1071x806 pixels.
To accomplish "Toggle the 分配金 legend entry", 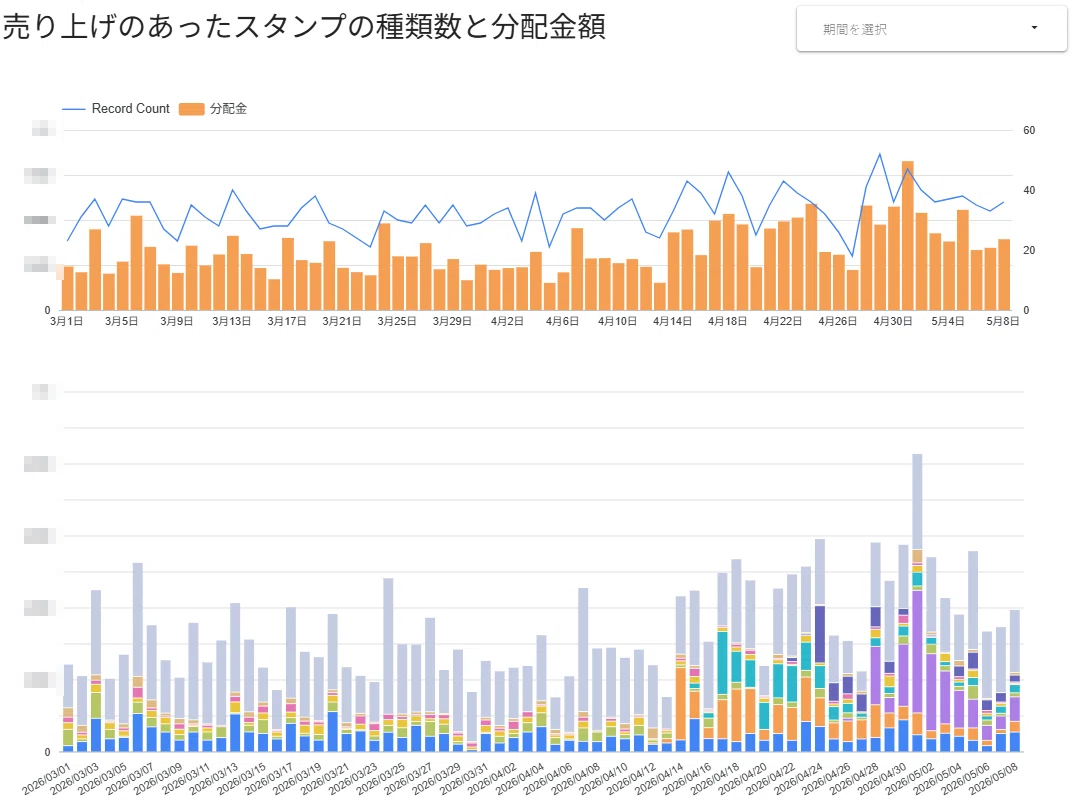I will tap(212, 109).
